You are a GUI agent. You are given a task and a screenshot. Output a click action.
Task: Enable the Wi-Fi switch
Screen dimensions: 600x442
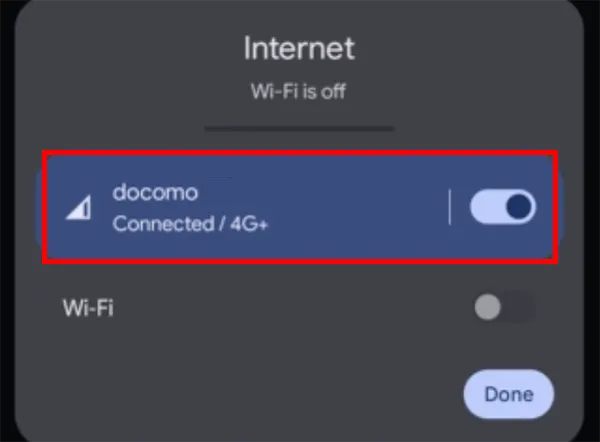(x=503, y=308)
